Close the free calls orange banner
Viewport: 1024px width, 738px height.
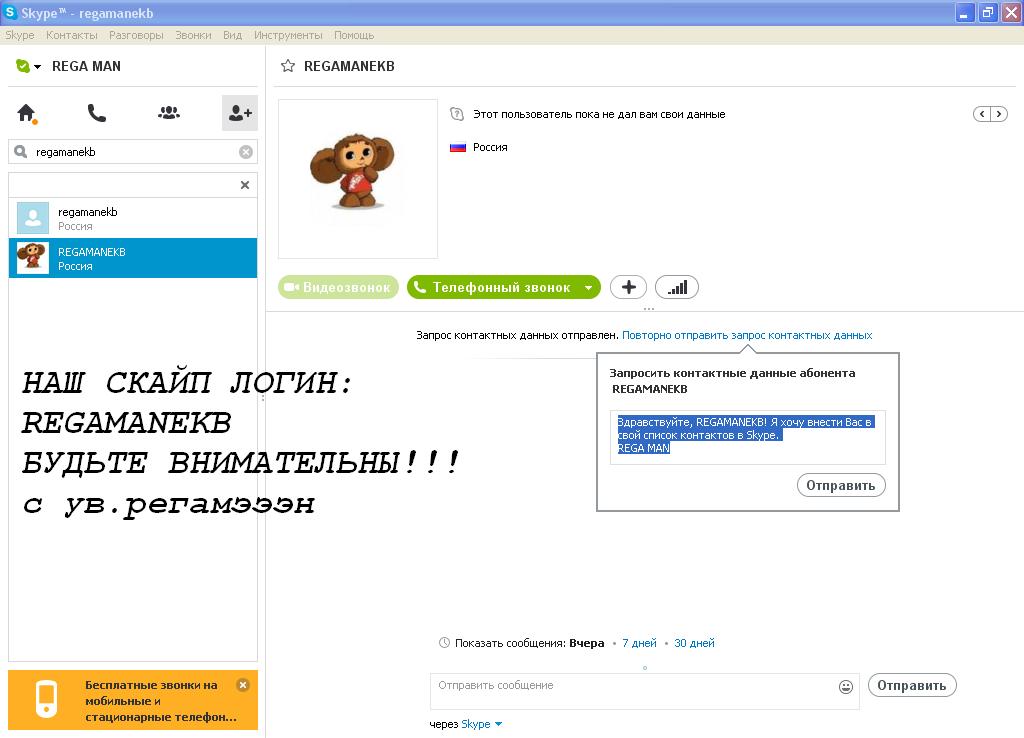243,685
